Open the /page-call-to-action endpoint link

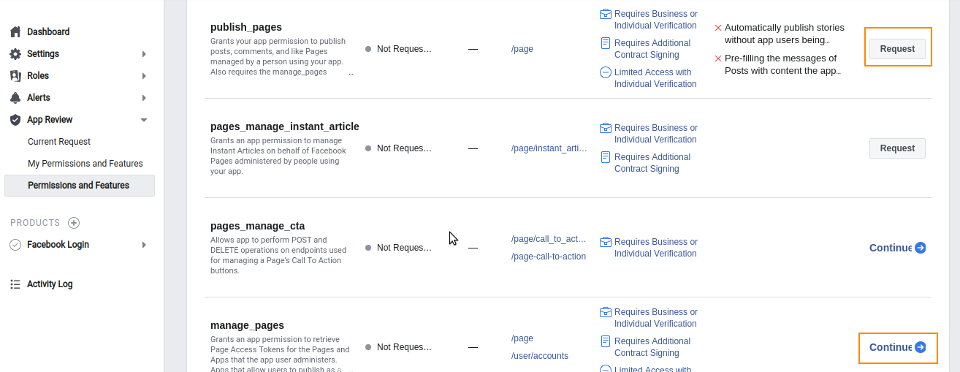click(549, 256)
